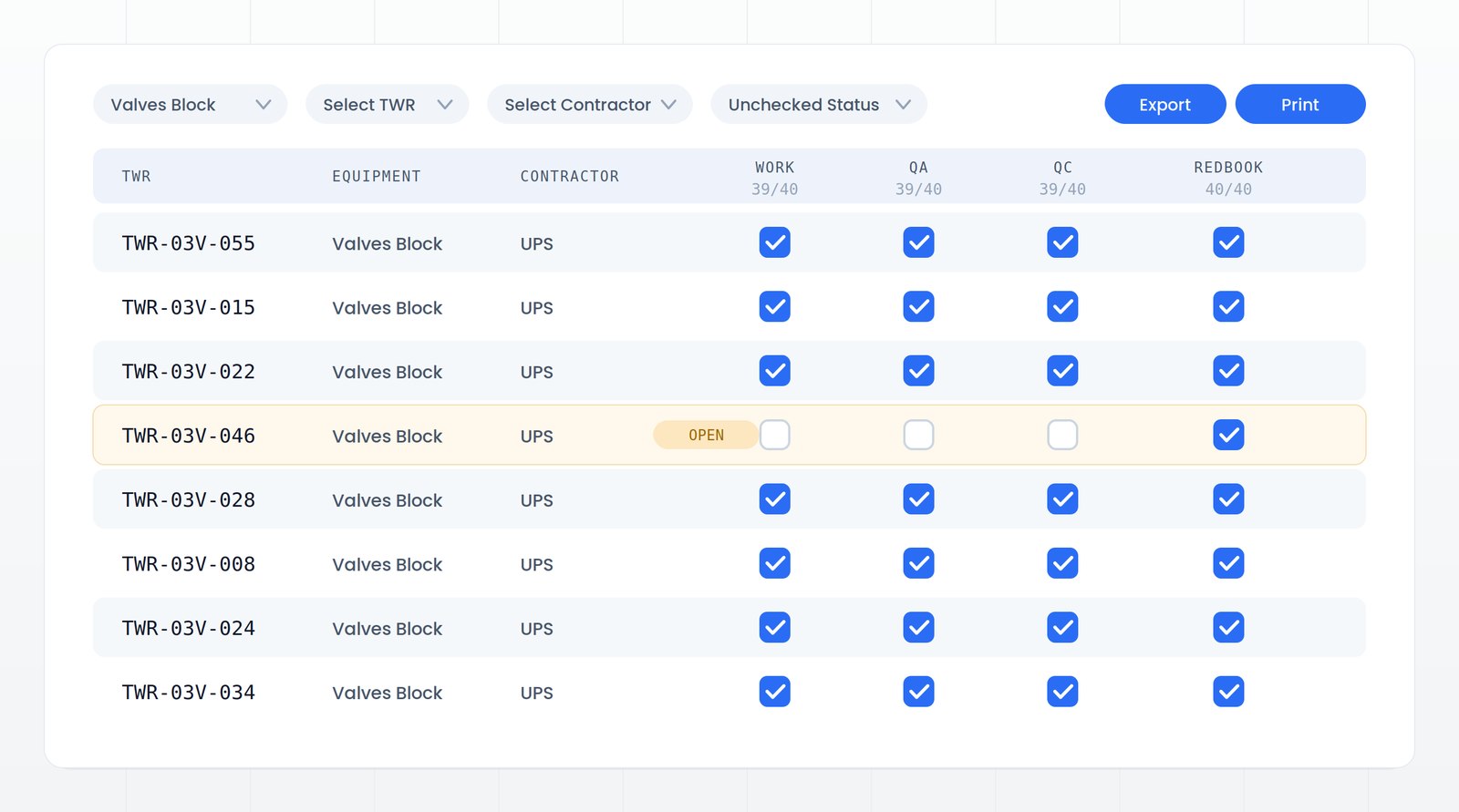This screenshot has width=1459, height=812.
Task: Select the TWR-03V-024 row ID
Action: pos(189,628)
